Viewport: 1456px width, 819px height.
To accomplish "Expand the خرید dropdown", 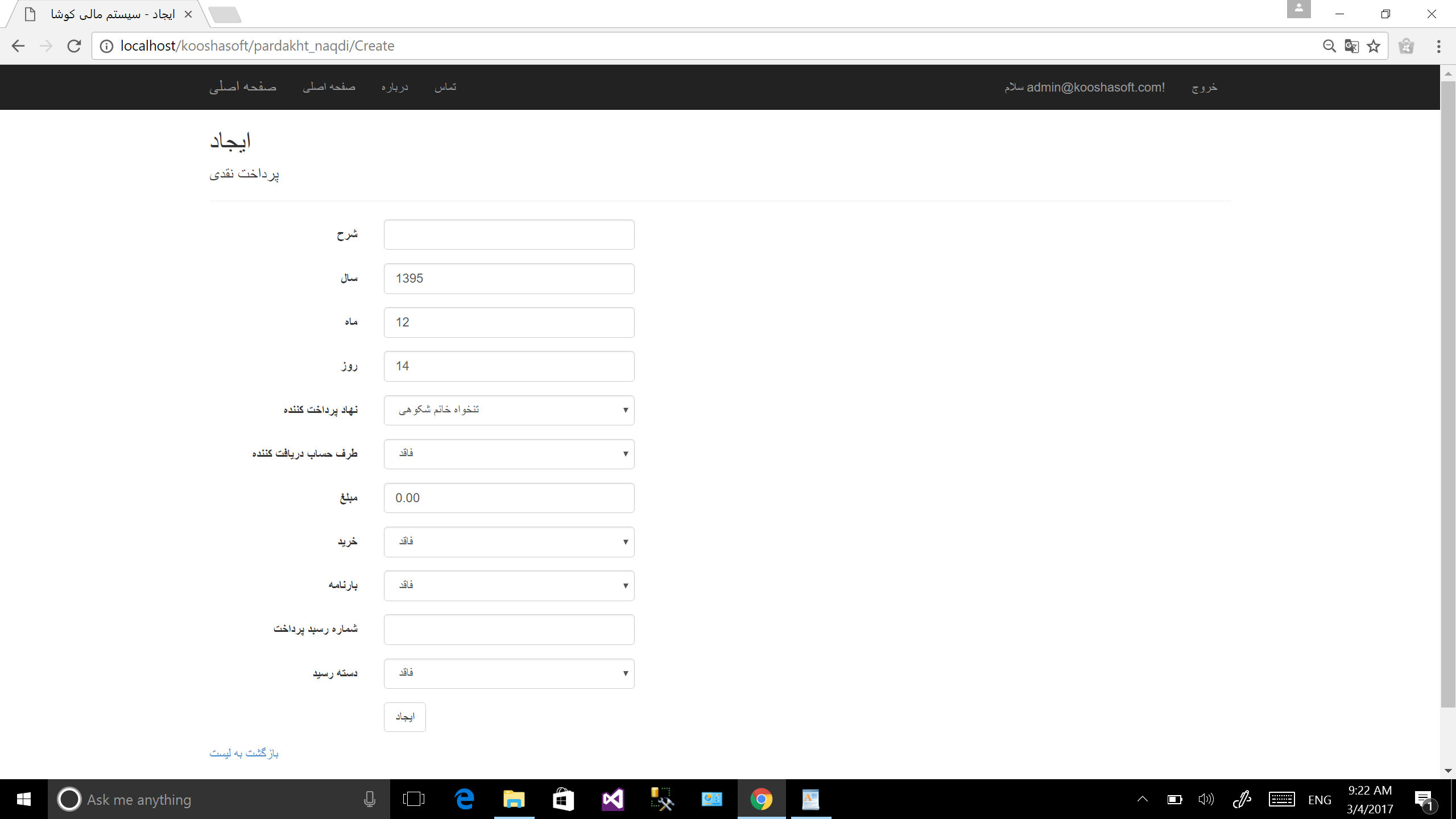I will pos(508,541).
